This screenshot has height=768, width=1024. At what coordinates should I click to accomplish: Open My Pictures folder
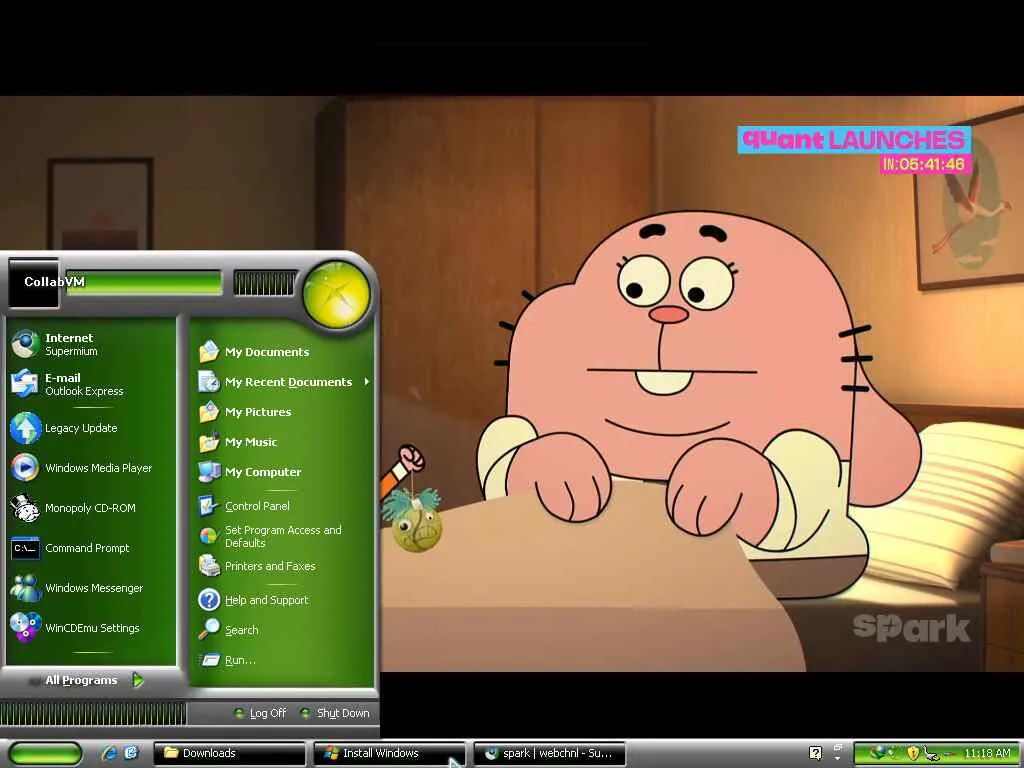pos(283,412)
